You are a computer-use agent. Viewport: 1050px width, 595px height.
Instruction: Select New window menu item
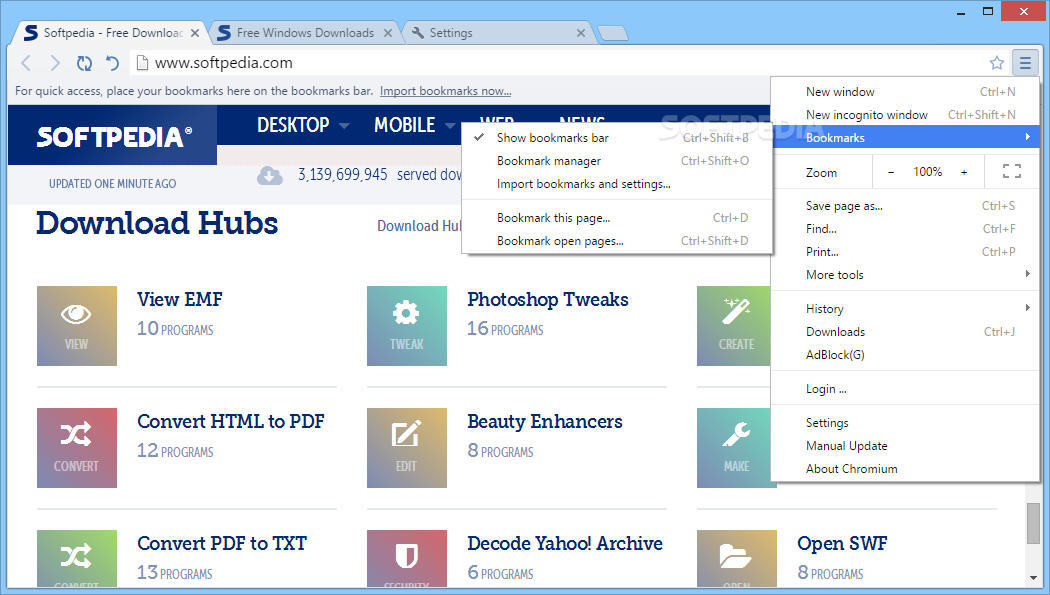tap(905, 92)
